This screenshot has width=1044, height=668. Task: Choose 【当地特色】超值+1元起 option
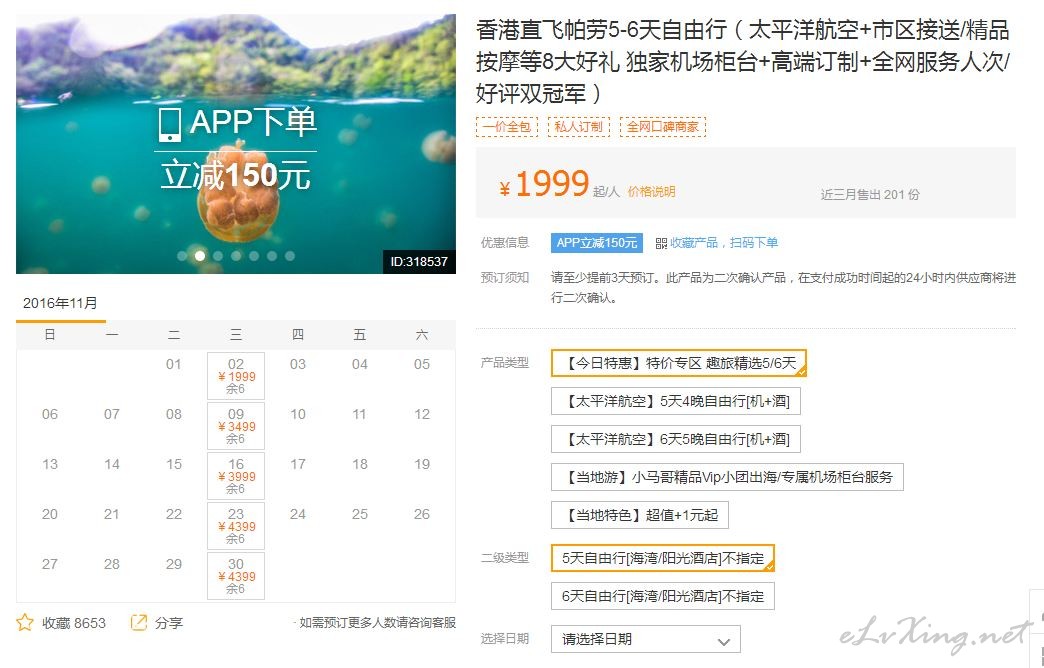(x=640, y=515)
